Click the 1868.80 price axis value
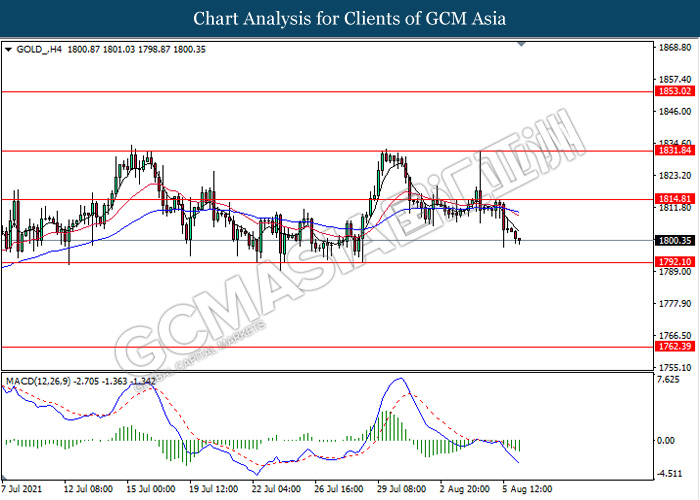The width and height of the screenshot is (700, 500). pos(675,47)
